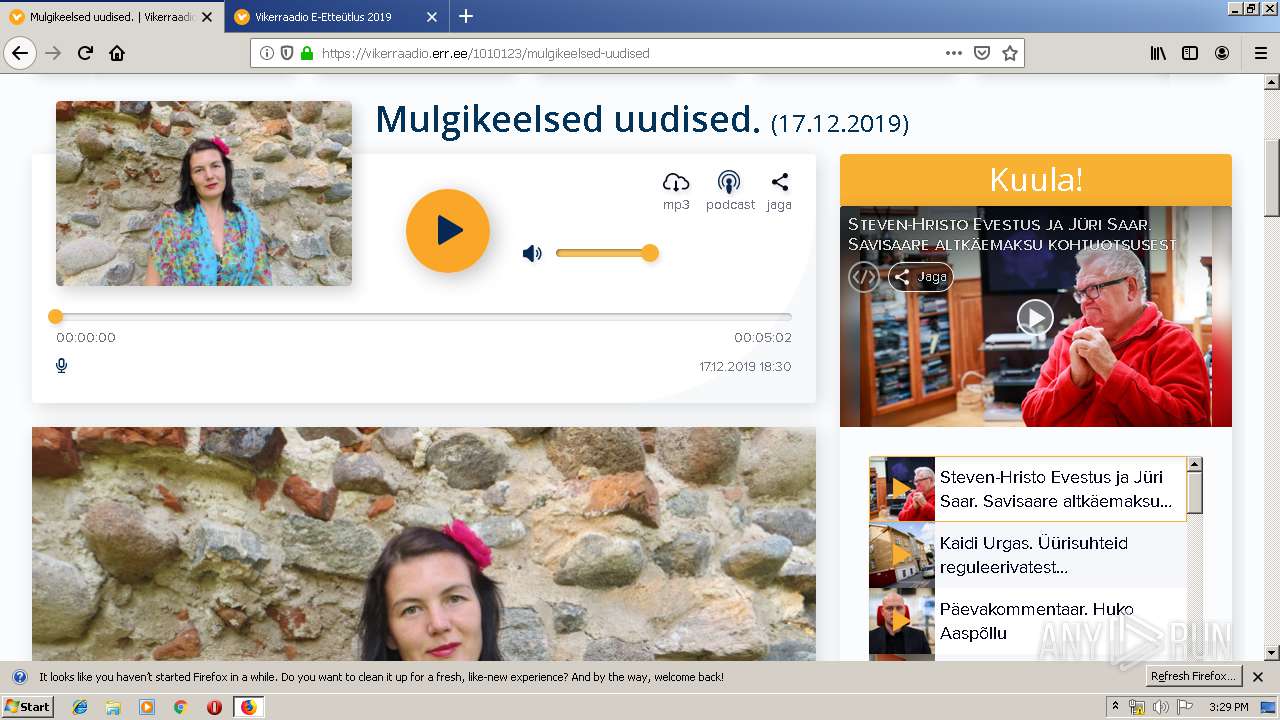Click the audio progress bar

[424, 316]
